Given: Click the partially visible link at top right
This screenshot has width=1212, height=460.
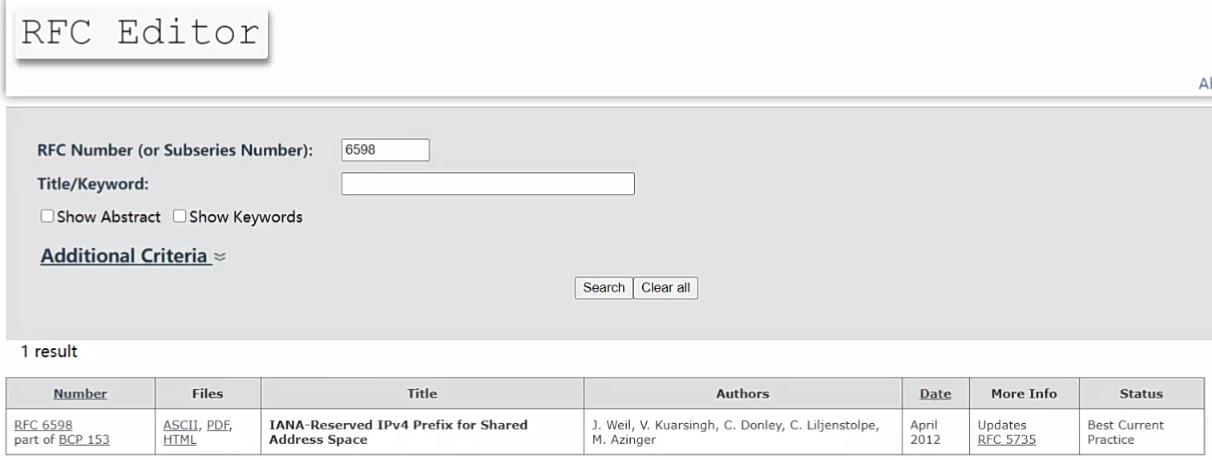Looking at the screenshot, I should 1205,86.
